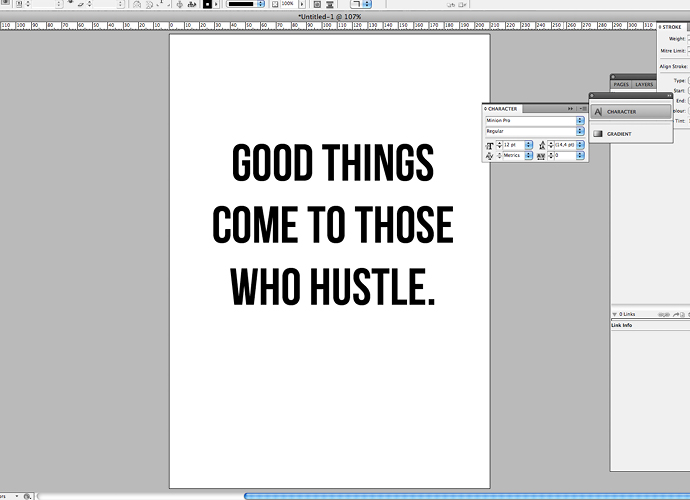Click the tracking field showing 0
The width and height of the screenshot is (690, 500).
pyautogui.click(x=565, y=155)
